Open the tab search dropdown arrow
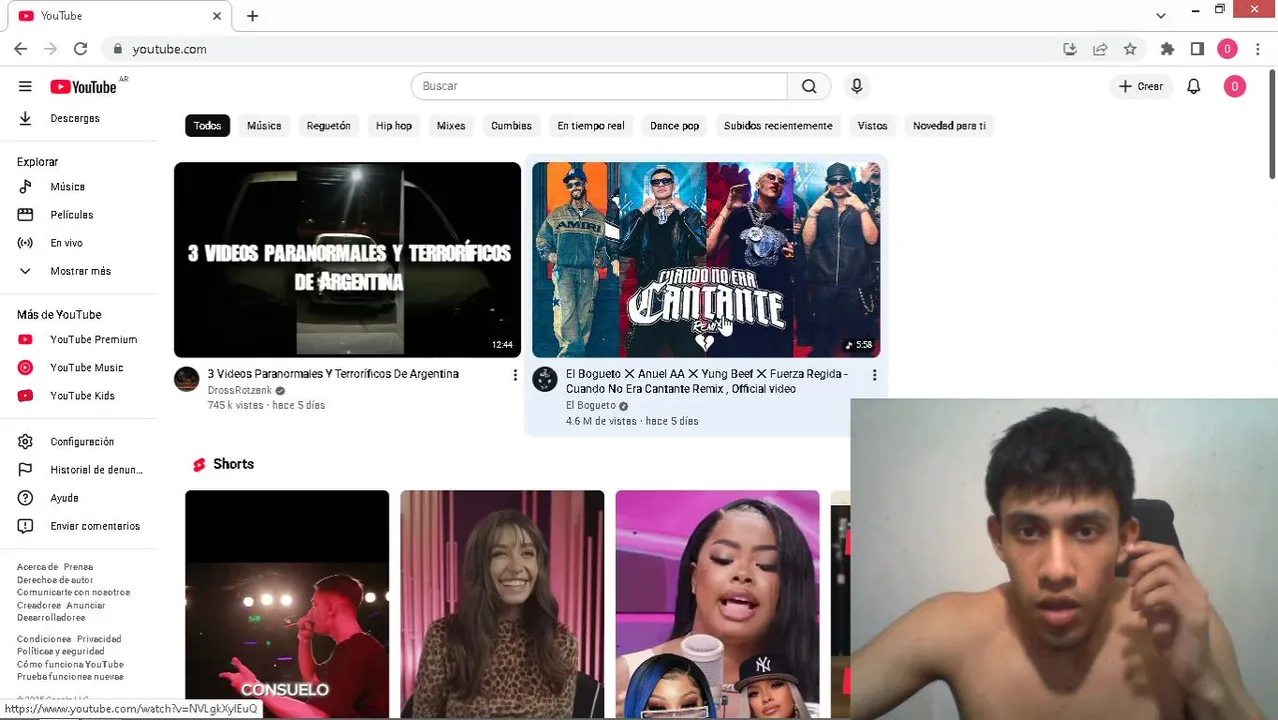Screen dimensions: 1278x720 1160,15
